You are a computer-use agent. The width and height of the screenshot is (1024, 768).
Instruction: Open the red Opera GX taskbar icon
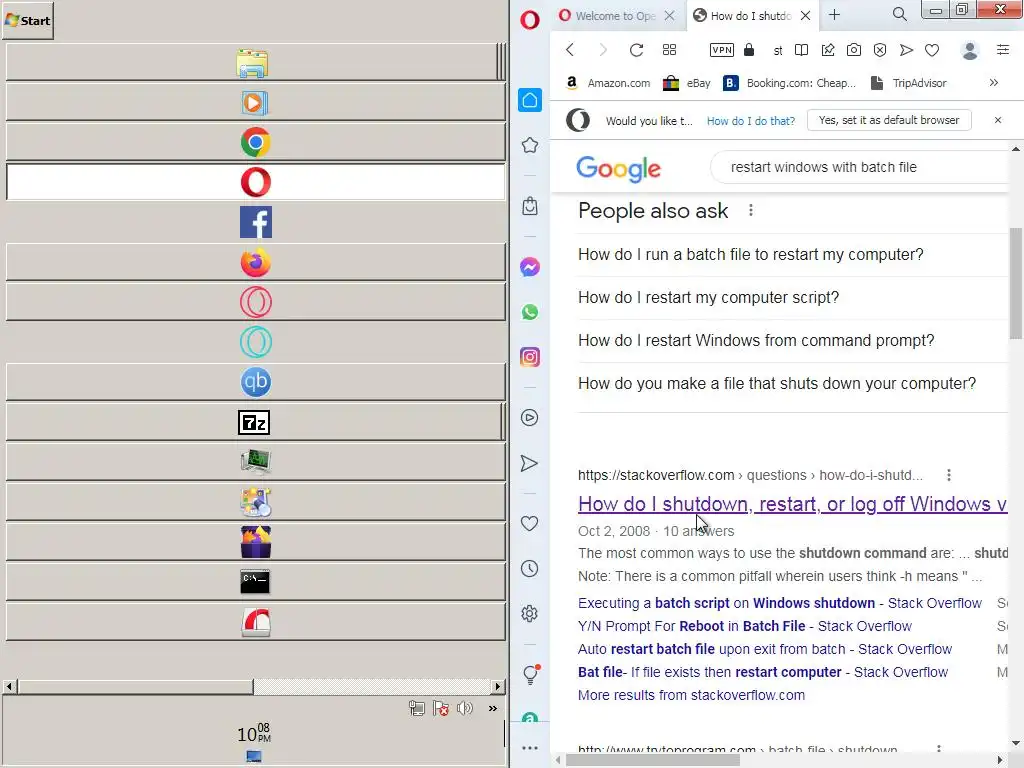click(x=255, y=302)
